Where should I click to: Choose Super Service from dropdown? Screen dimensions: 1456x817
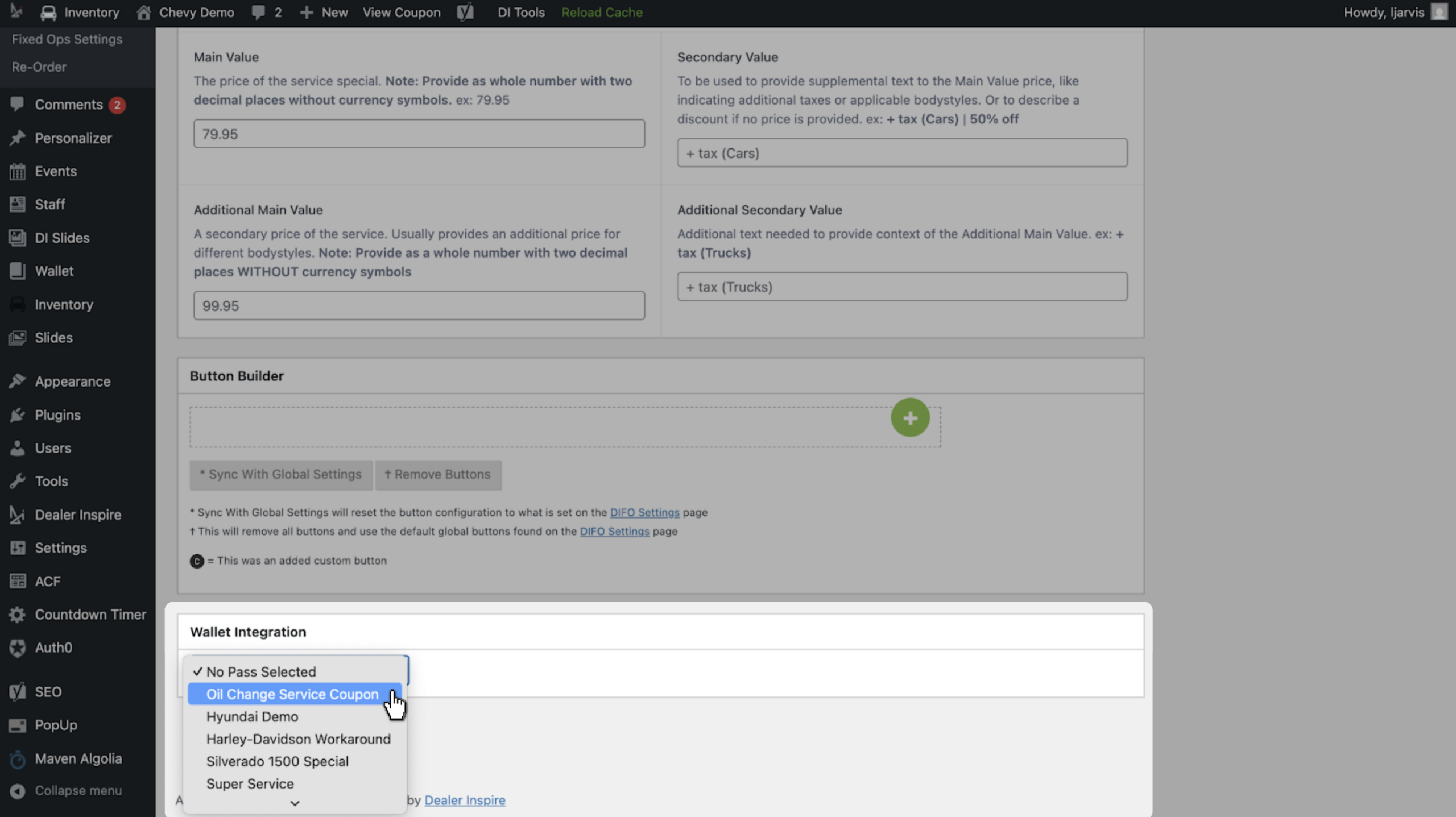pos(295,783)
